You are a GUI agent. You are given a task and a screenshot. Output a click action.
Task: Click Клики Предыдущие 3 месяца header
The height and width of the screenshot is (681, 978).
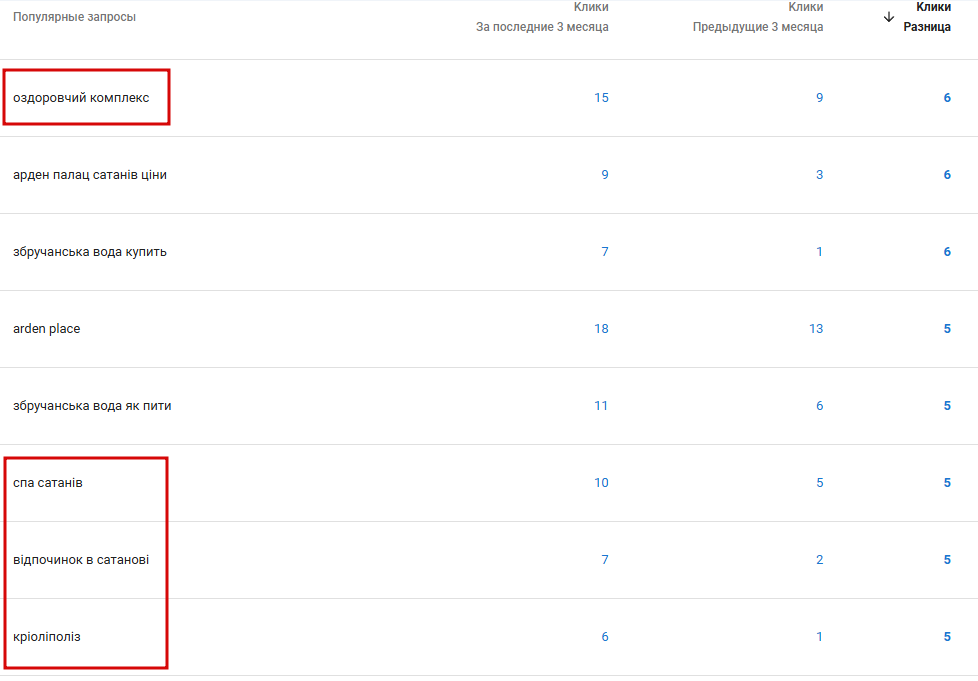[x=758, y=17]
